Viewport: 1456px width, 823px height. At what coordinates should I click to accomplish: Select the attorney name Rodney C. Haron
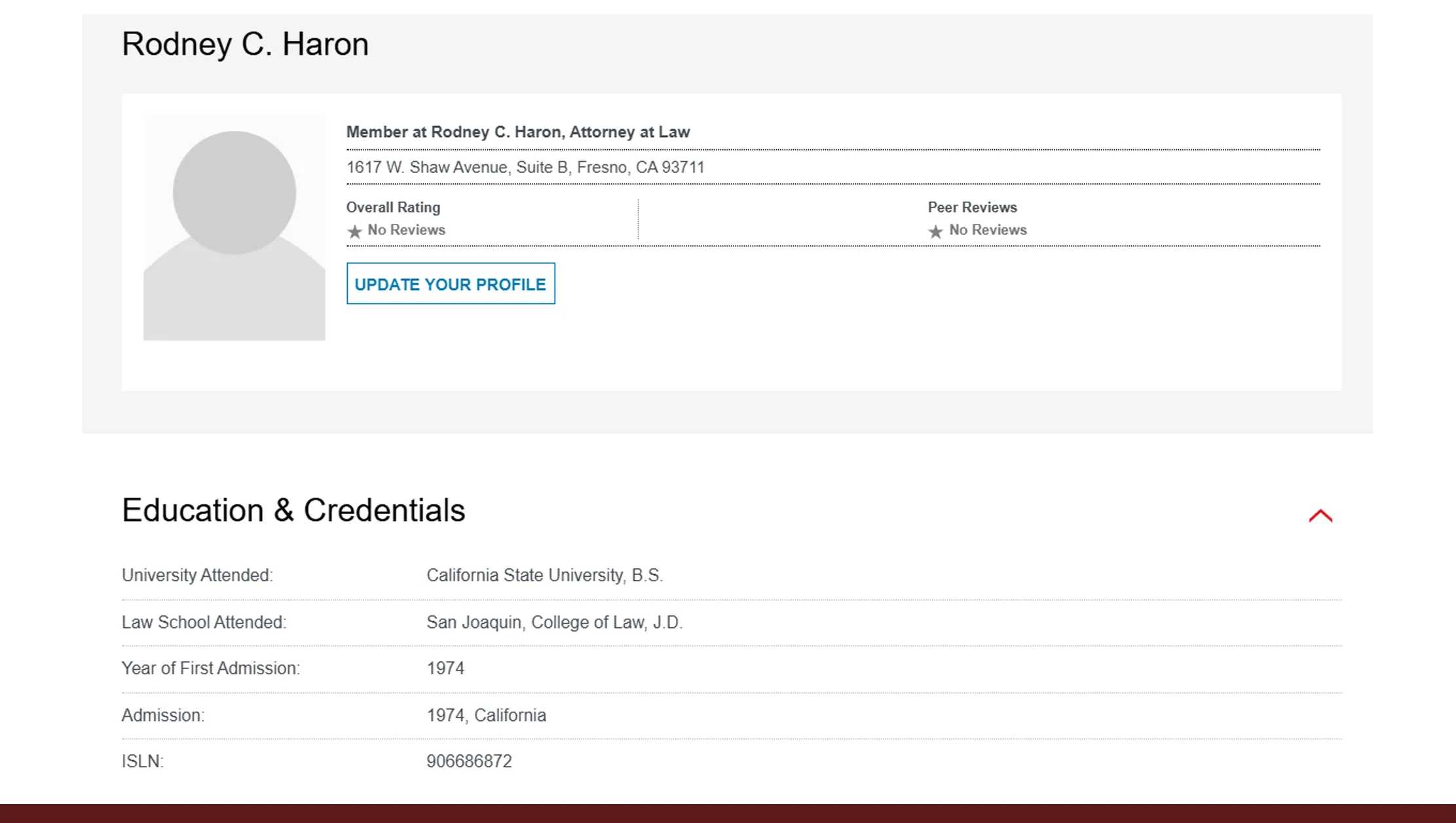tap(245, 43)
